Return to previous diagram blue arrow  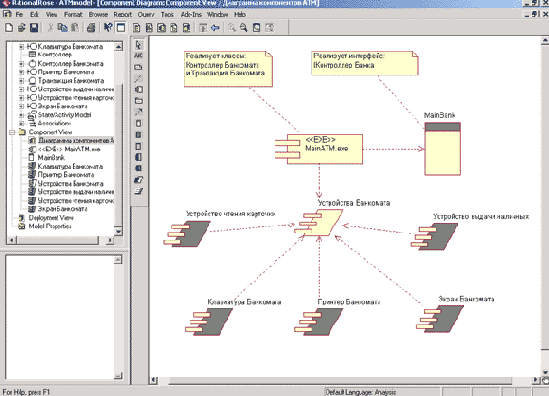click(215, 28)
